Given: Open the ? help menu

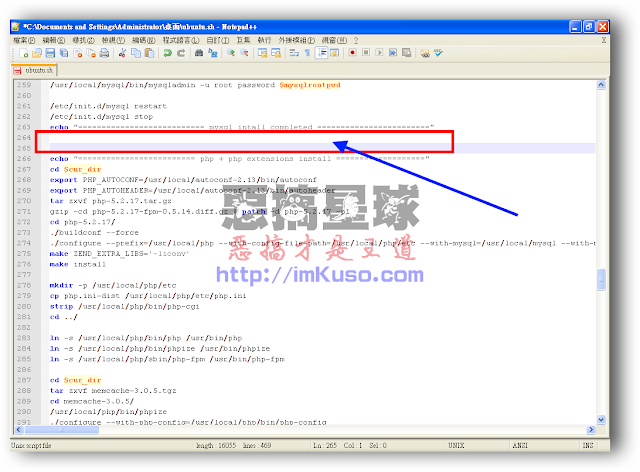Looking at the screenshot, I should pyautogui.click(x=356, y=40).
